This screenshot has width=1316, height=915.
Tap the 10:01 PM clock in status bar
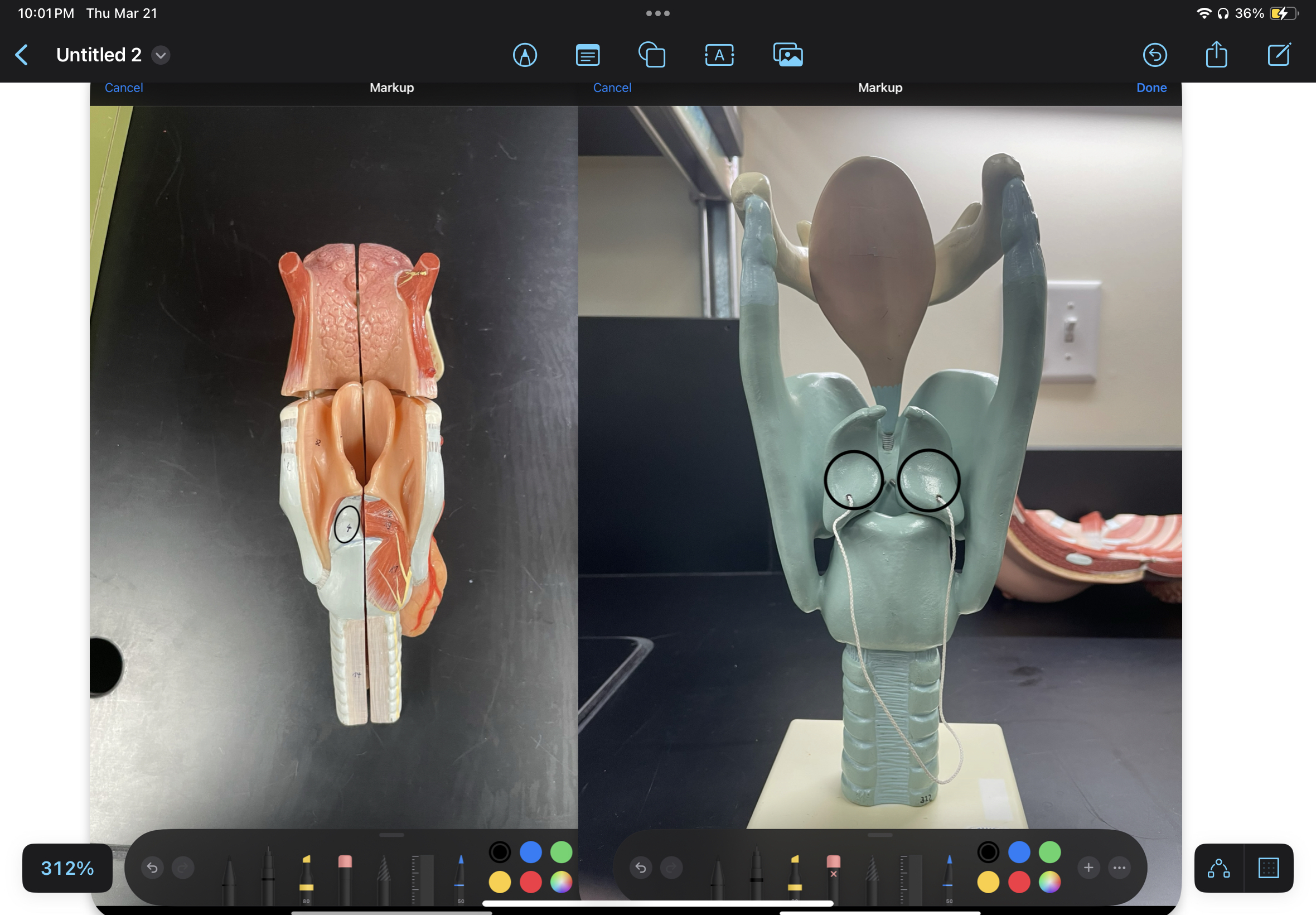pyautogui.click(x=46, y=13)
